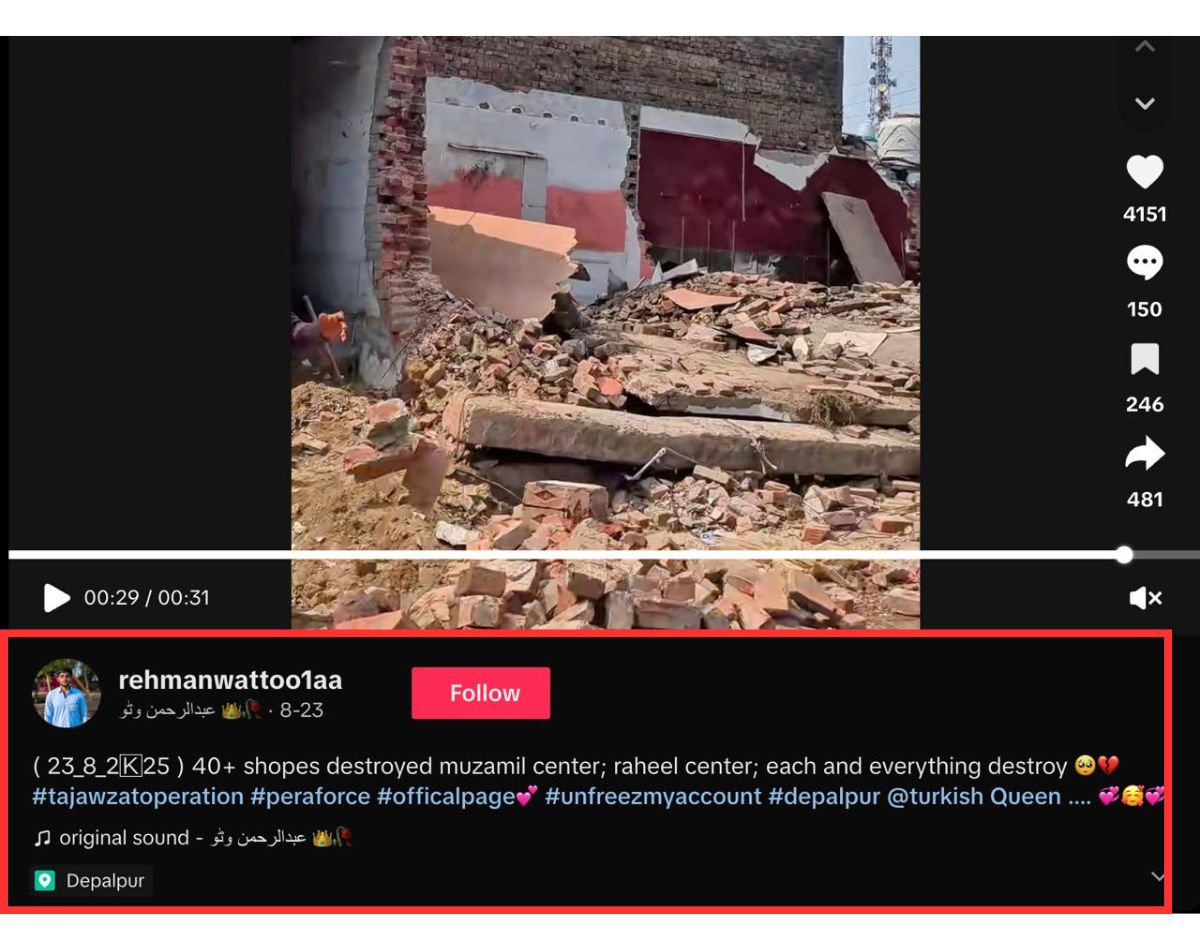This screenshot has height=950, width=1200.
Task: Follow rehmanwattoo1aa
Action: pyautogui.click(x=481, y=693)
